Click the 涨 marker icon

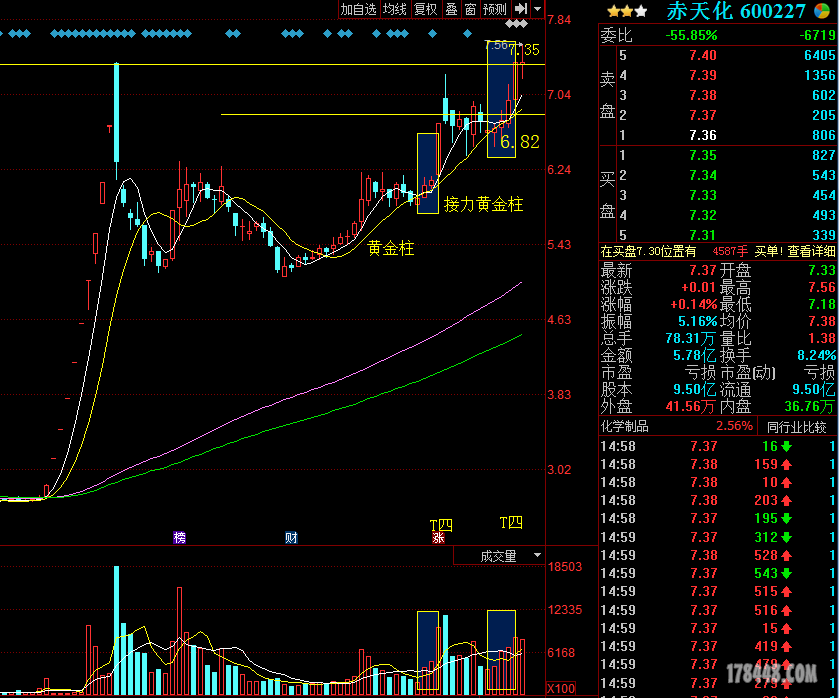pyautogui.click(x=438, y=538)
